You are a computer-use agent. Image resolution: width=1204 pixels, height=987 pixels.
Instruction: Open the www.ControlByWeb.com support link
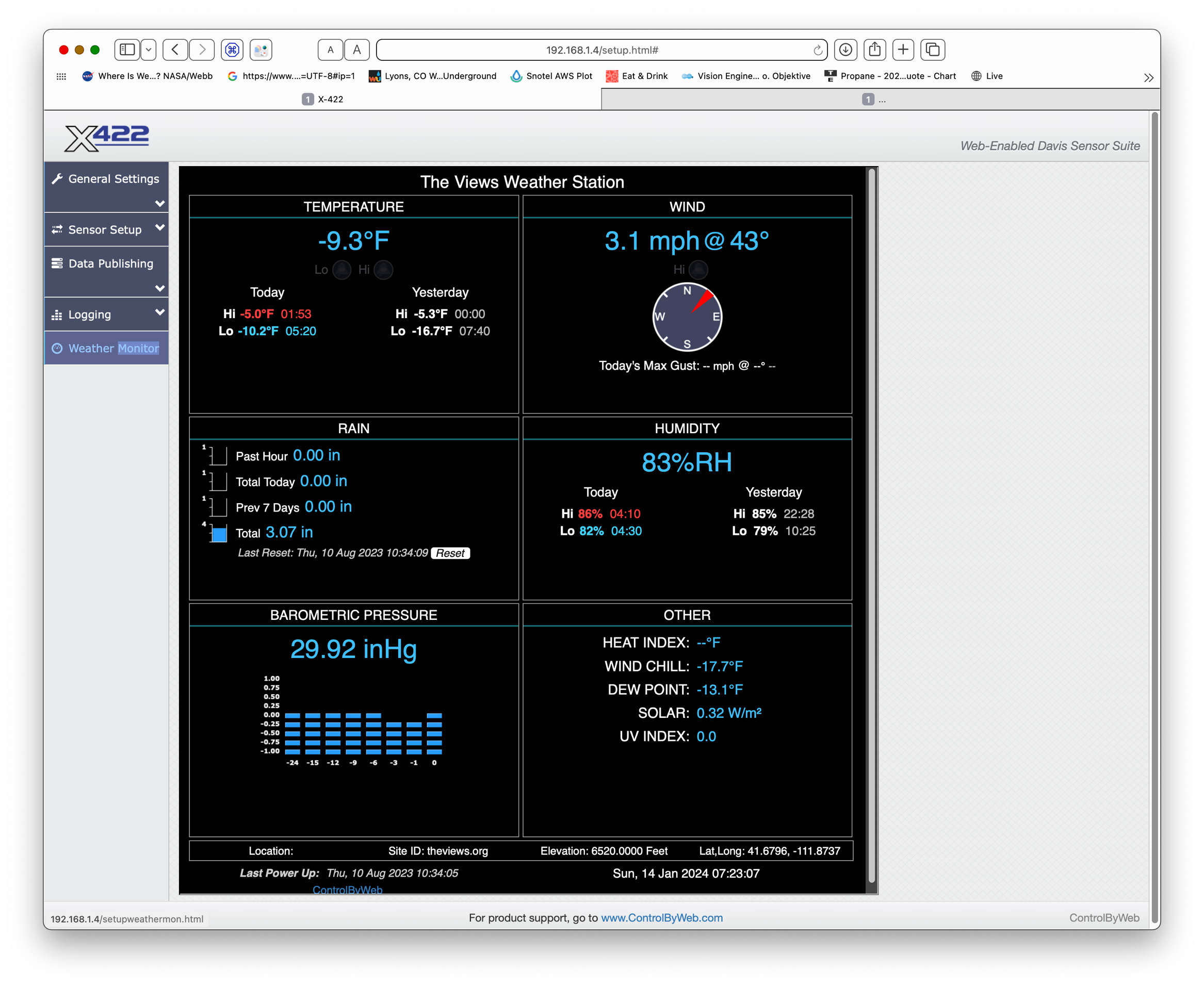pyautogui.click(x=661, y=917)
